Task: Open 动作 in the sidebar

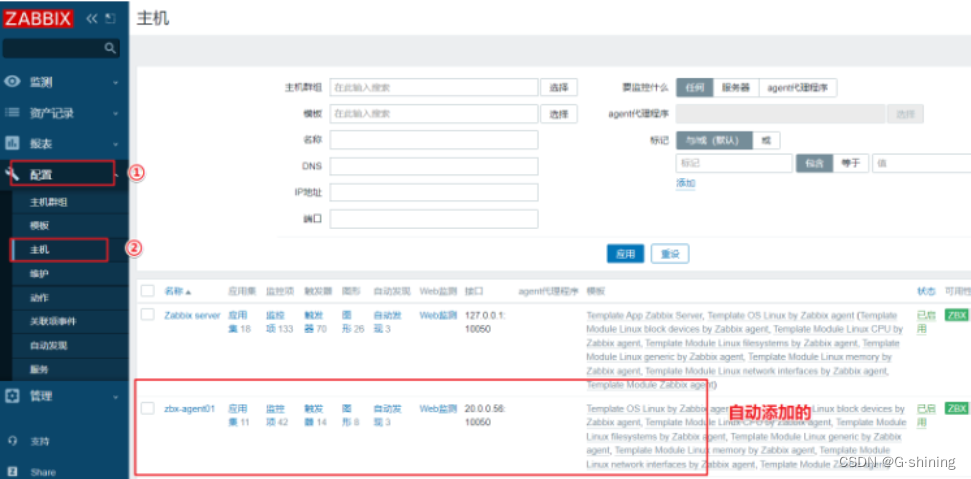Action: click(39, 298)
